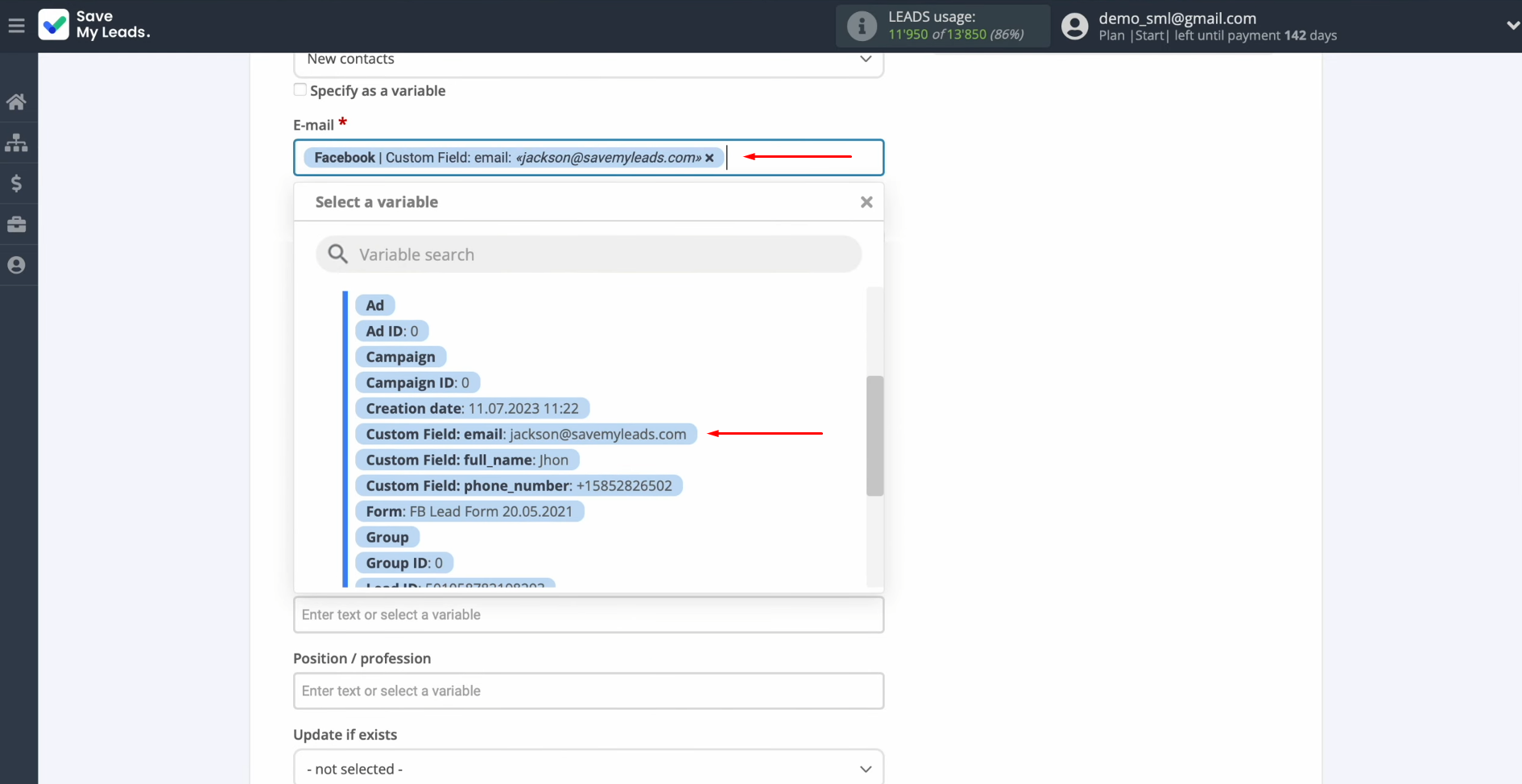The height and width of the screenshot is (784, 1522).
Task: Open the hamburger menu icon
Action: (x=16, y=26)
